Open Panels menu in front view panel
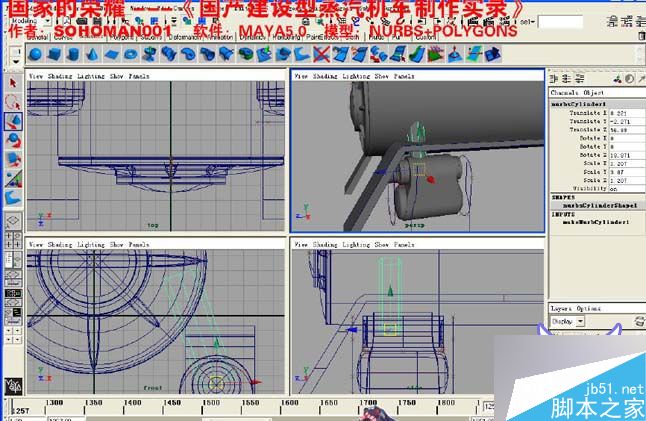The width and height of the screenshot is (646, 421). click(x=139, y=245)
